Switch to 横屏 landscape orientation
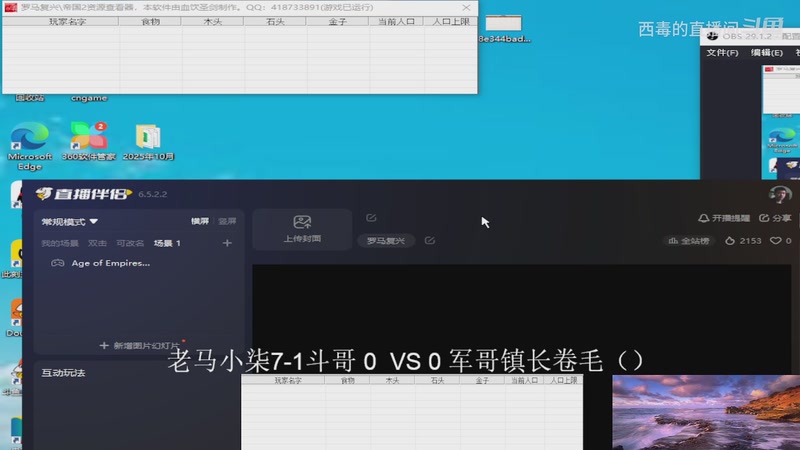 (x=201, y=222)
